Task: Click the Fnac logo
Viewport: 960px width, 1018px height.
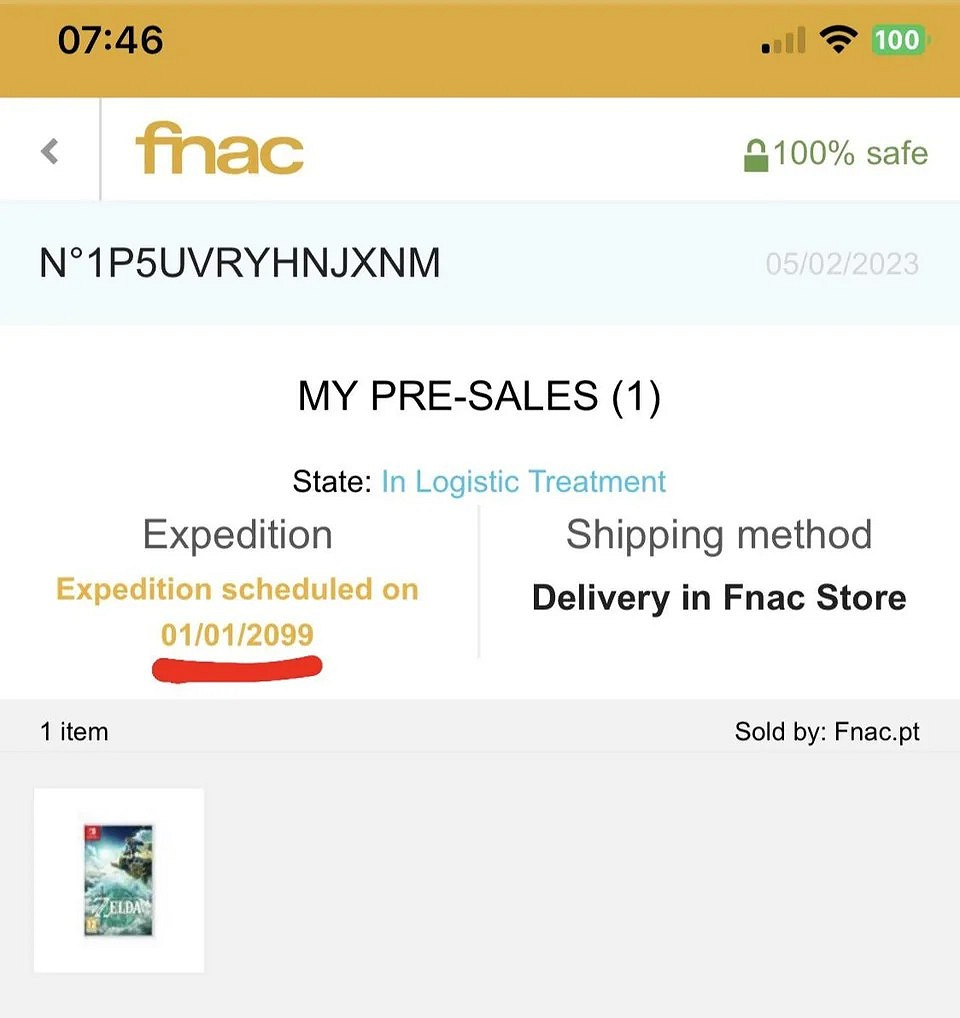Action: coord(219,150)
